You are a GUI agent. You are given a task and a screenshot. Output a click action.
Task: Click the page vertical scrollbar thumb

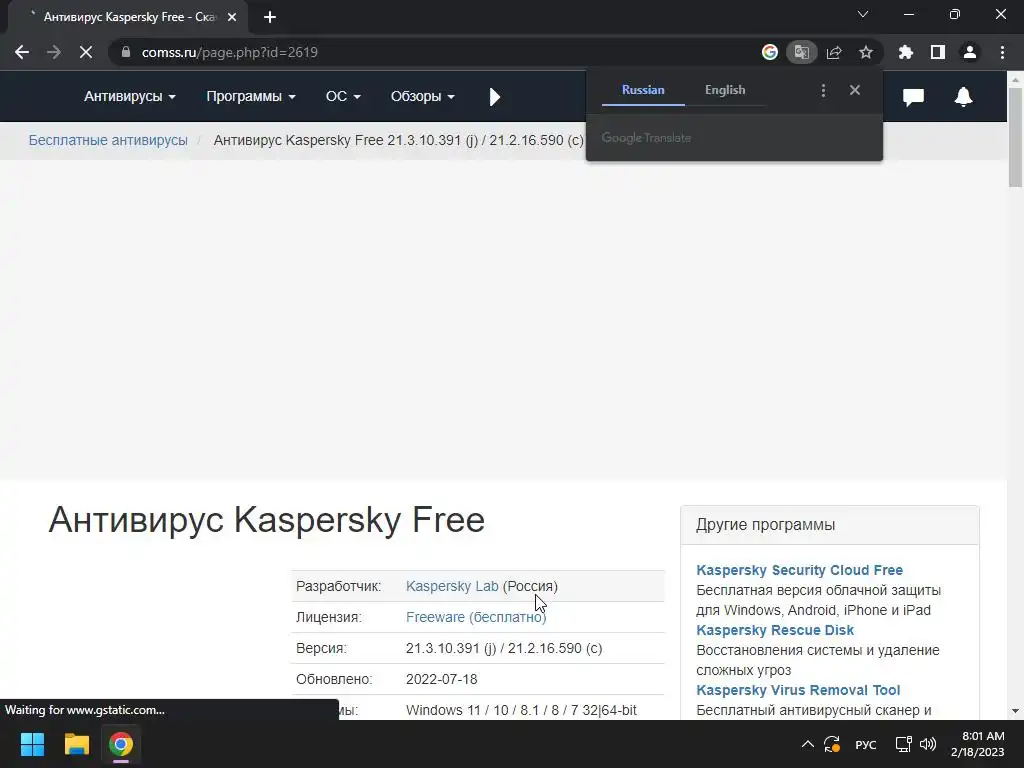point(1015,137)
